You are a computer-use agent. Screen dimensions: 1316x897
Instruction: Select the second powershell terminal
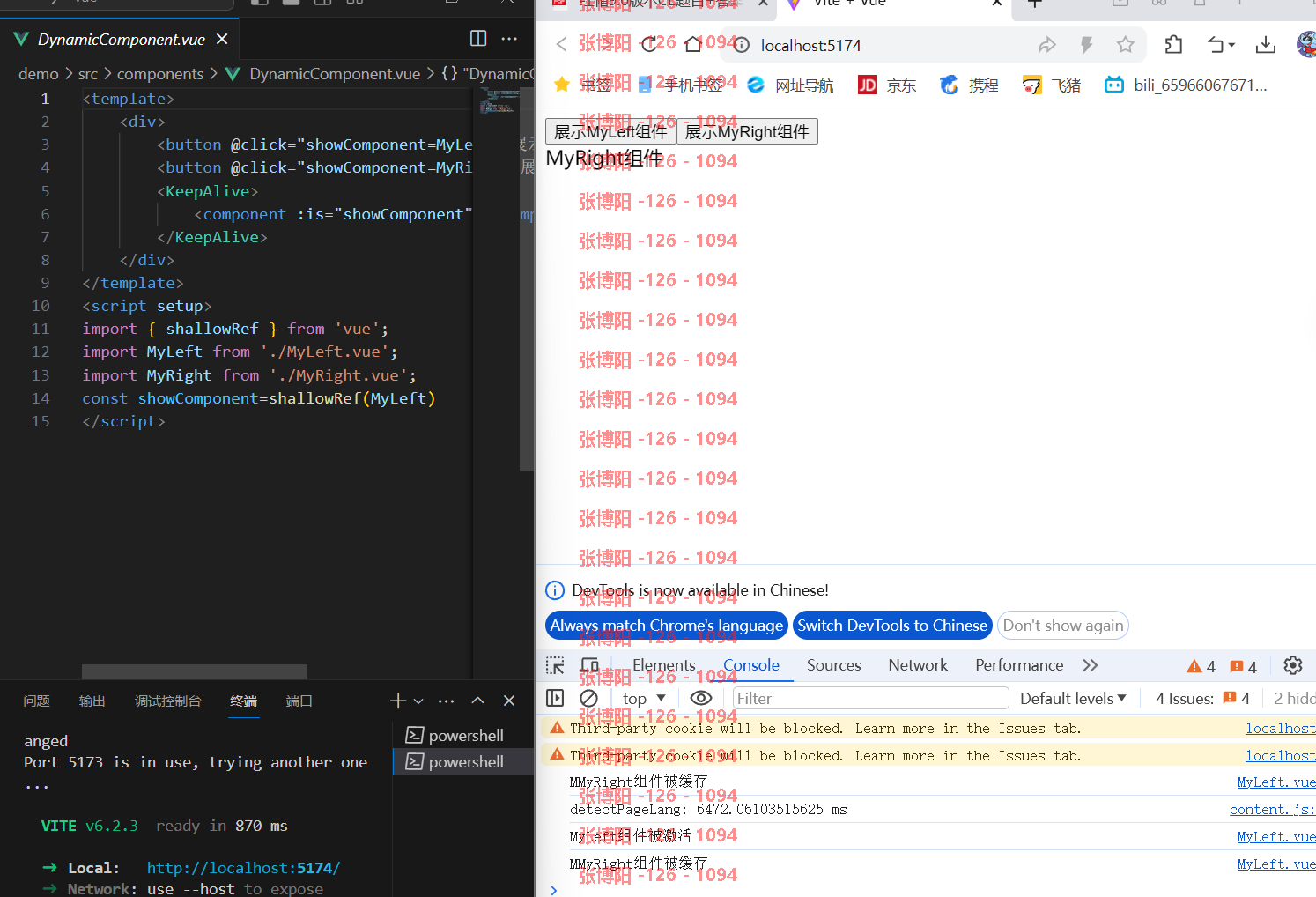click(x=463, y=761)
